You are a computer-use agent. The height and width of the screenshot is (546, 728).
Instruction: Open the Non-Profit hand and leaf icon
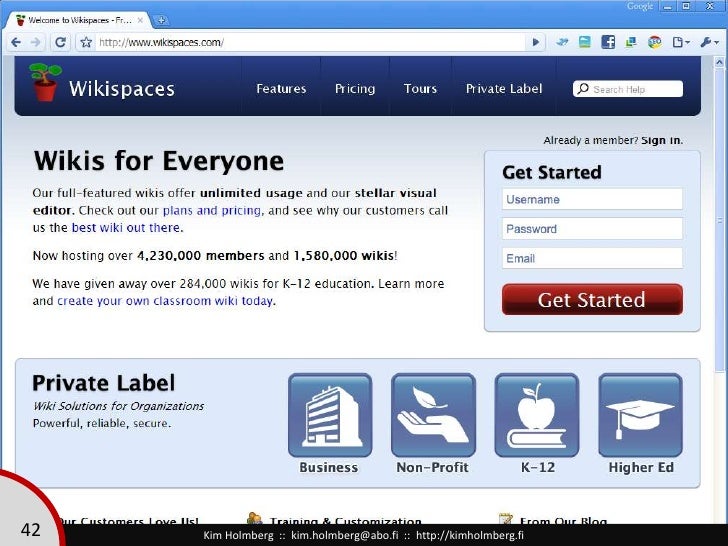coord(433,415)
